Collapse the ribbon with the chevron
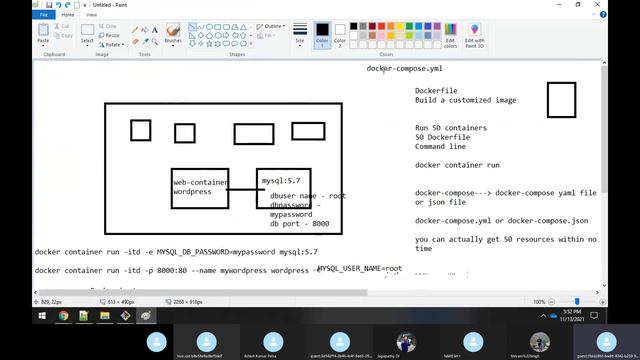This screenshot has width=640, height=360. [594, 15]
